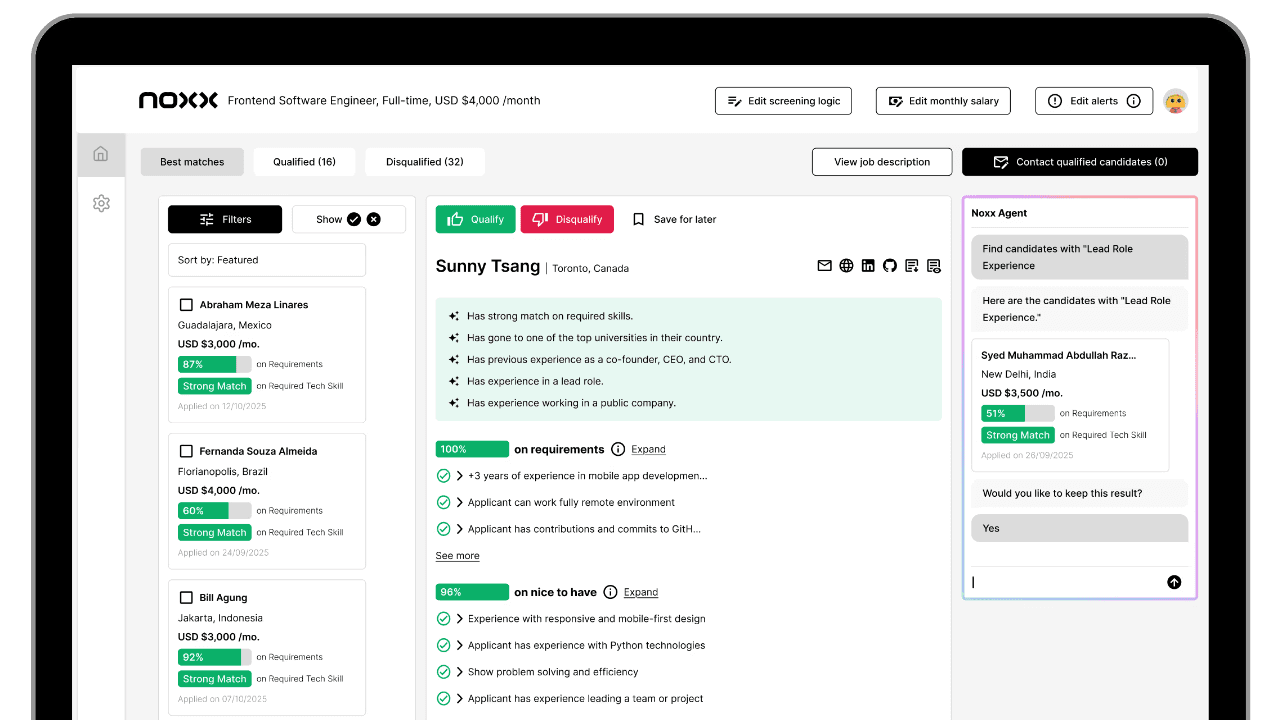Click Edit monthly salary
The width and height of the screenshot is (1280, 720).
943,101
